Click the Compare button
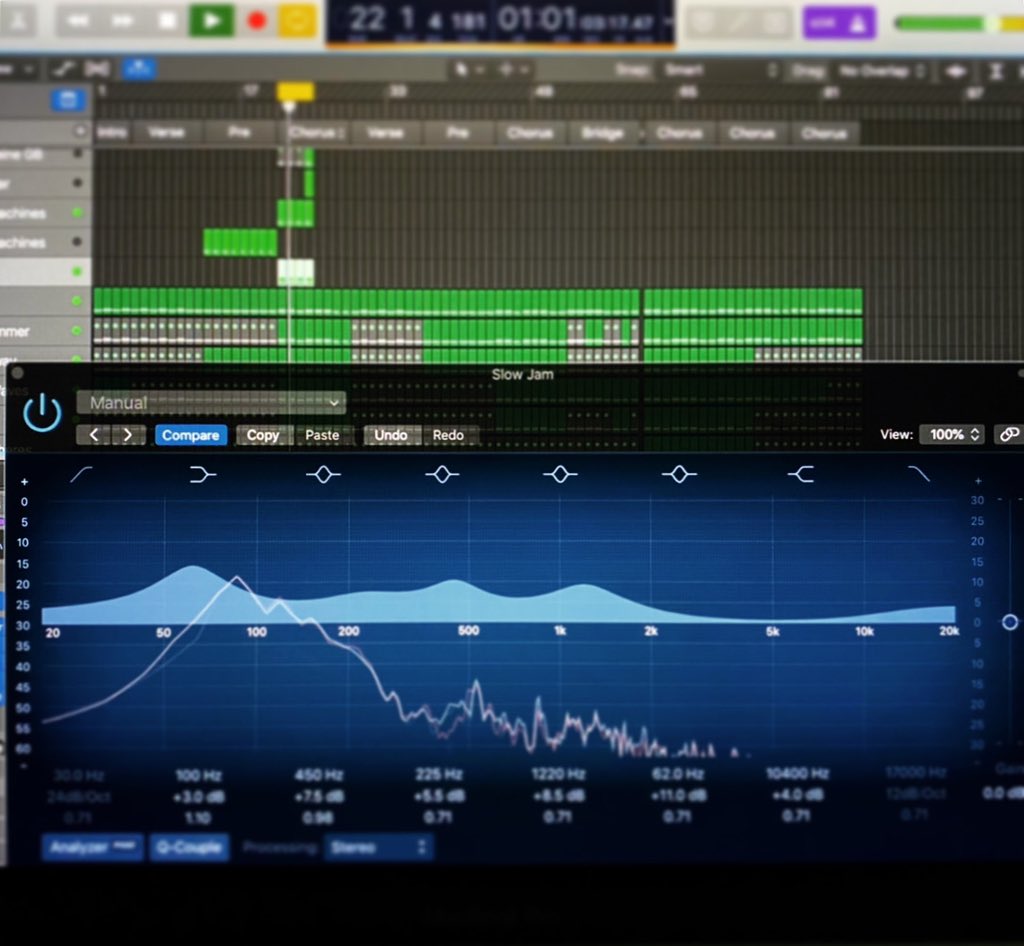 [191, 435]
